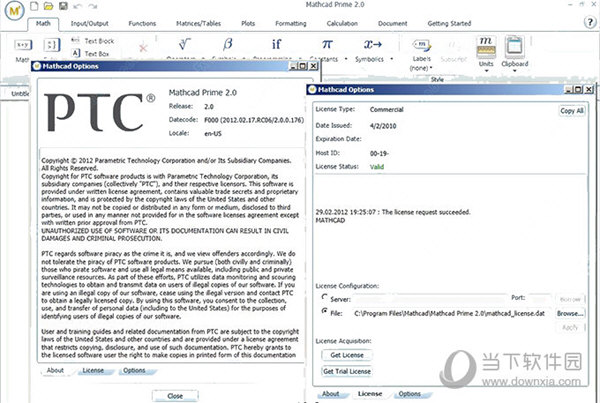Create a new worksheet with New icon

34,6
